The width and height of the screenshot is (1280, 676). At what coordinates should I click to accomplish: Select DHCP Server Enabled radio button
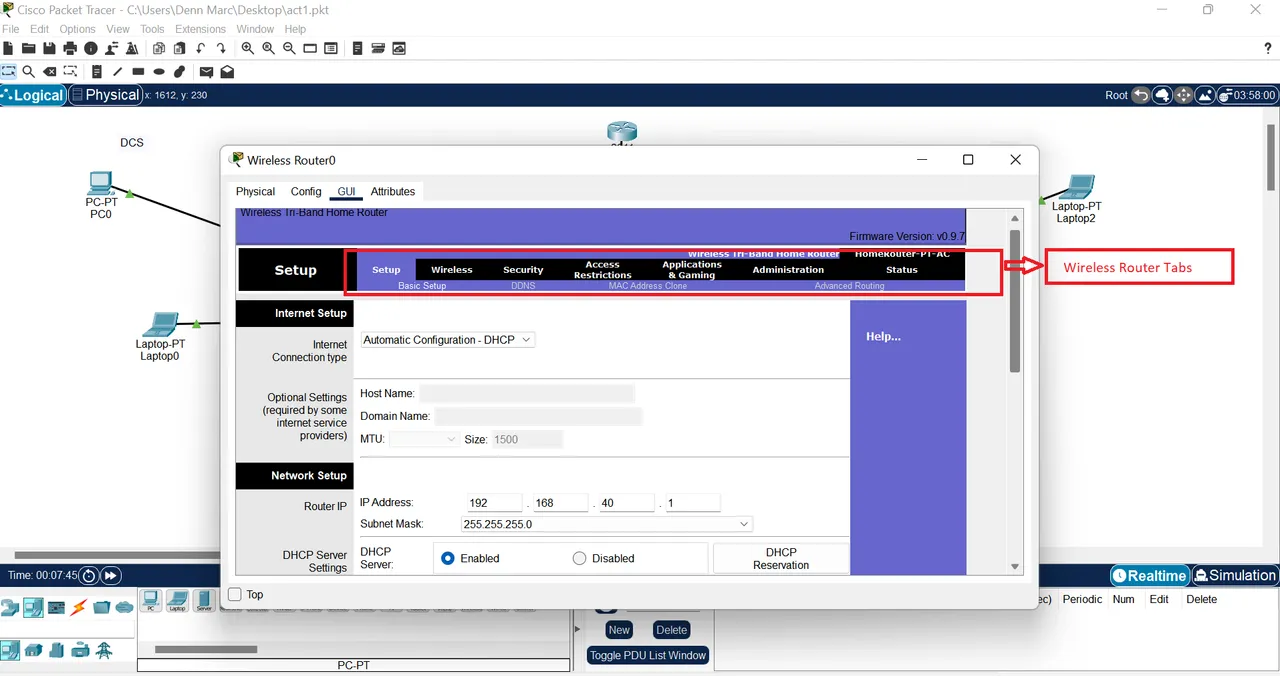tap(448, 558)
